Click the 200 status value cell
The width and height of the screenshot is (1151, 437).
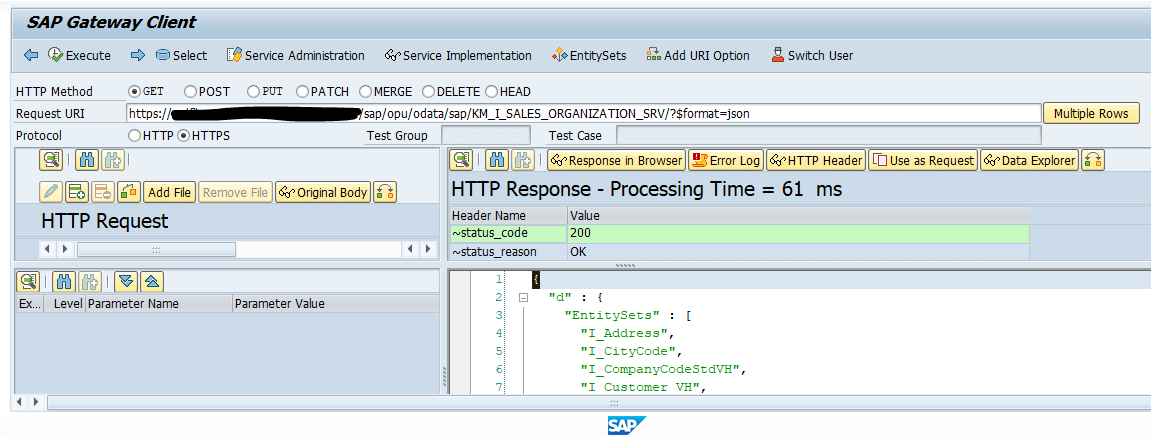799,234
